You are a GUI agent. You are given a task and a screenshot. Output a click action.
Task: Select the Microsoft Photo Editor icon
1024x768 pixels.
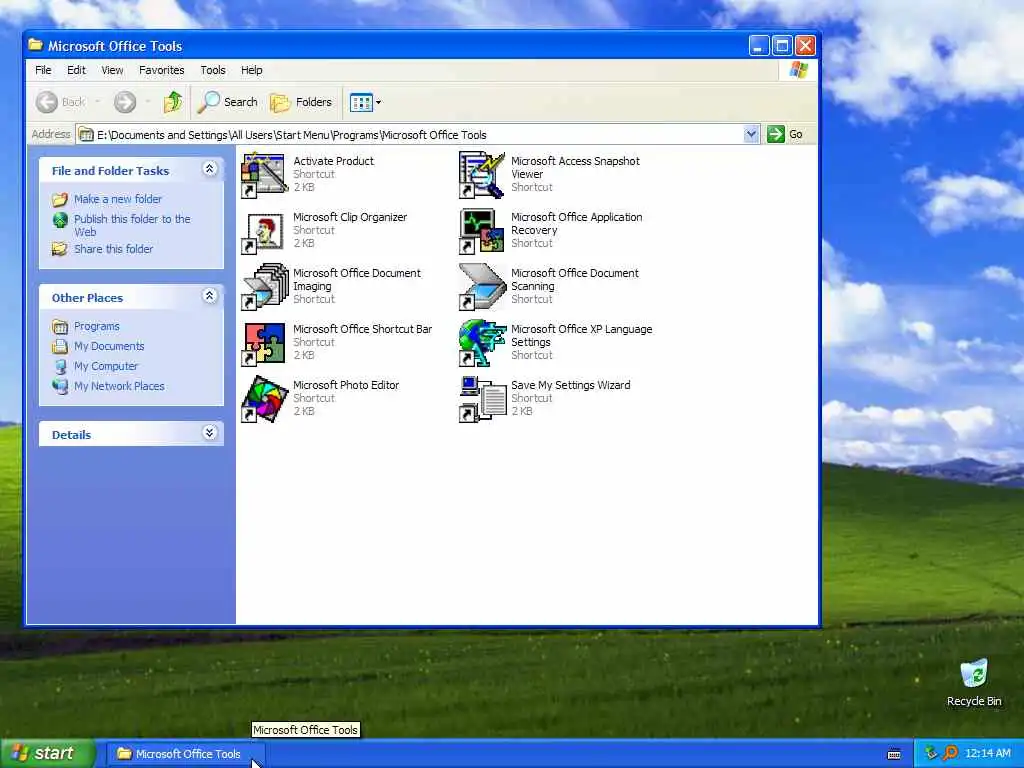tap(264, 399)
